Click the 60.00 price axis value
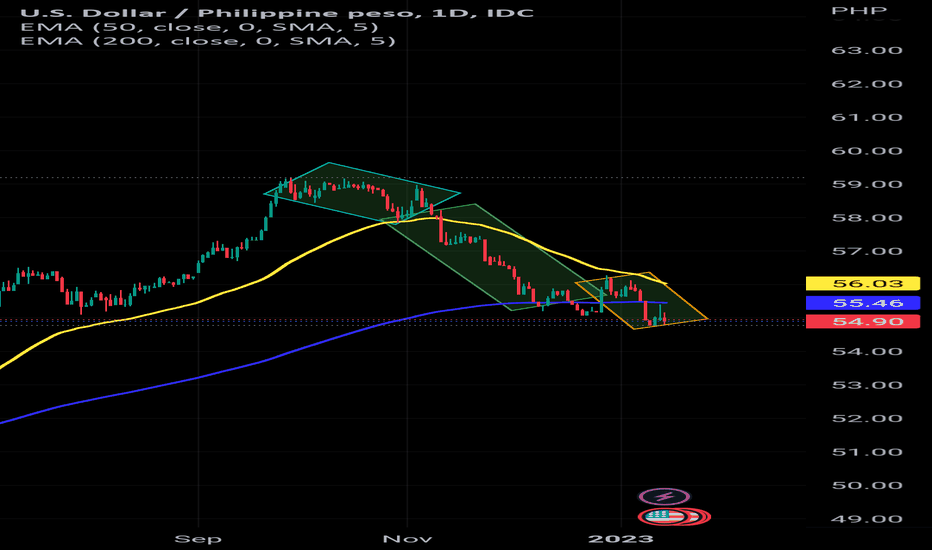This screenshot has width=932, height=550. click(x=867, y=151)
